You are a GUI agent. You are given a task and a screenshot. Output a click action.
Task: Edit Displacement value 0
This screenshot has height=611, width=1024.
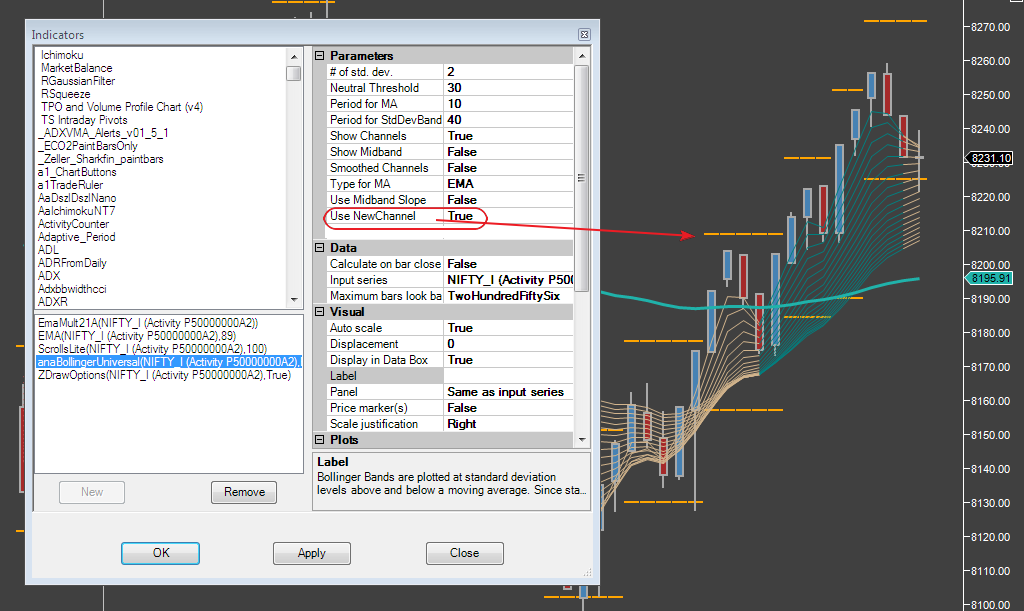pos(508,344)
